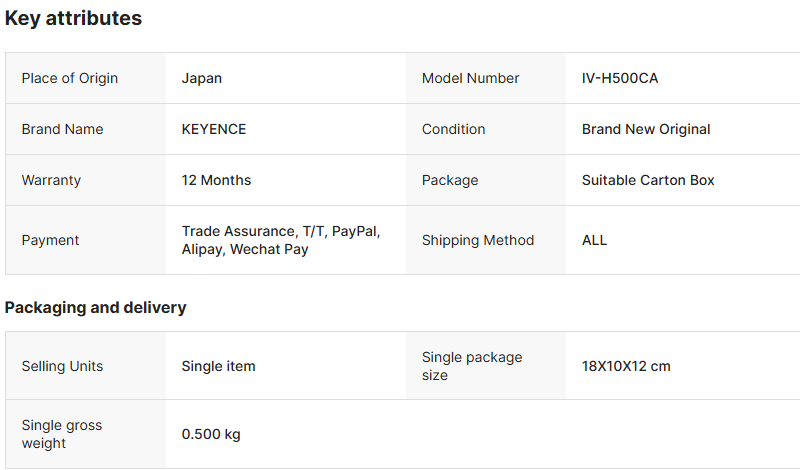Select the Model Number label
The image size is (800, 470).
click(x=470, y=78)
